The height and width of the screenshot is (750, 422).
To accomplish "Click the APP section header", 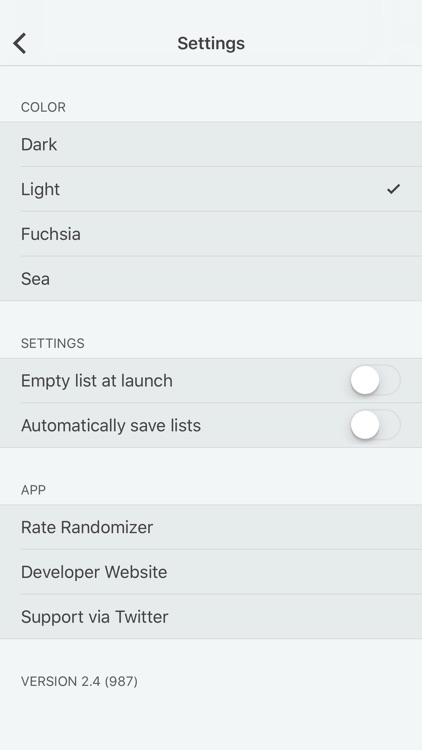I will [x=33, y=490].
